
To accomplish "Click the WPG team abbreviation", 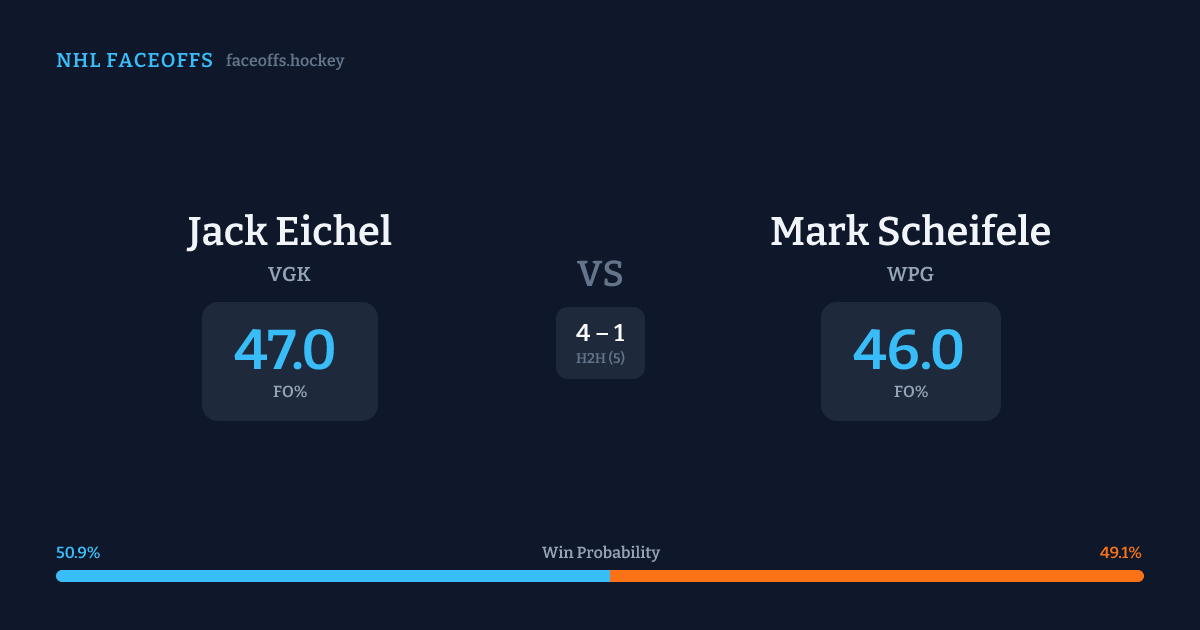I will (910, 274).
